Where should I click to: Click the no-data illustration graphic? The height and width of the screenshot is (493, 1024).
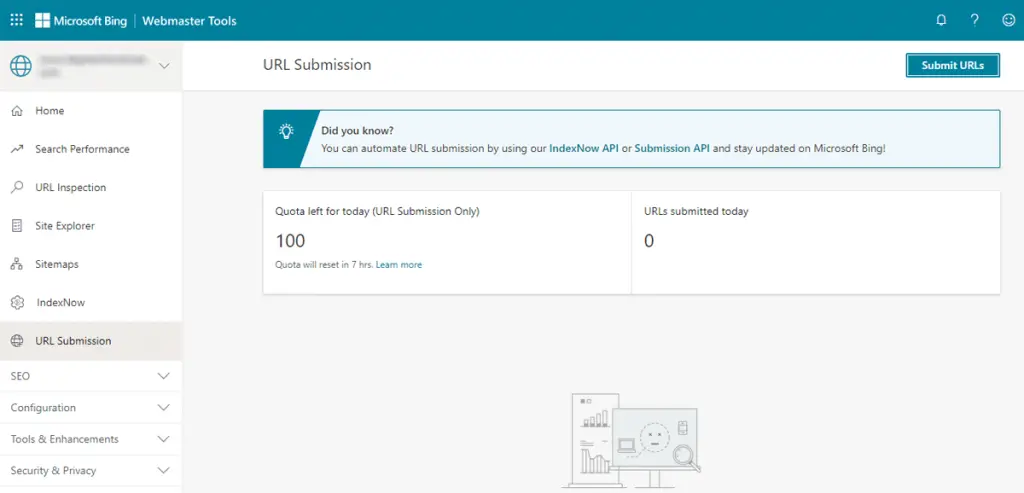632,442
